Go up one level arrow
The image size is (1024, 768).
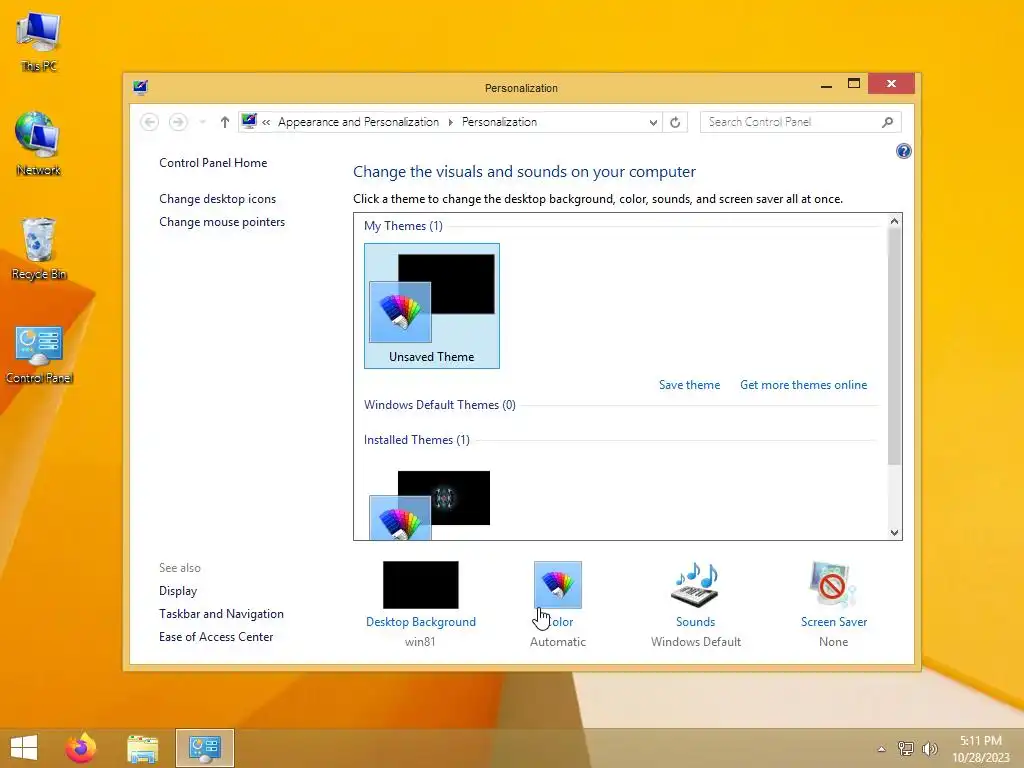pos(225,122)
